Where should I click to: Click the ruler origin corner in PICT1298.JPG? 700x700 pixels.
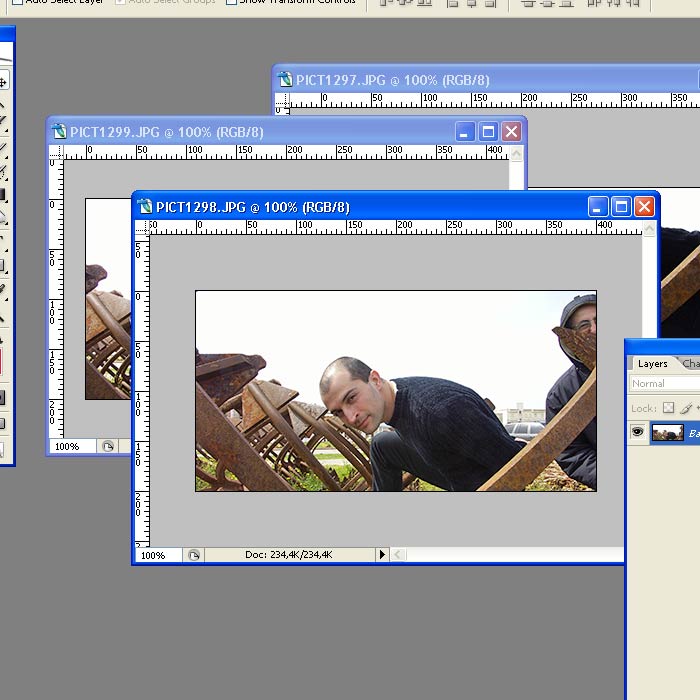[x=142, y=228]
